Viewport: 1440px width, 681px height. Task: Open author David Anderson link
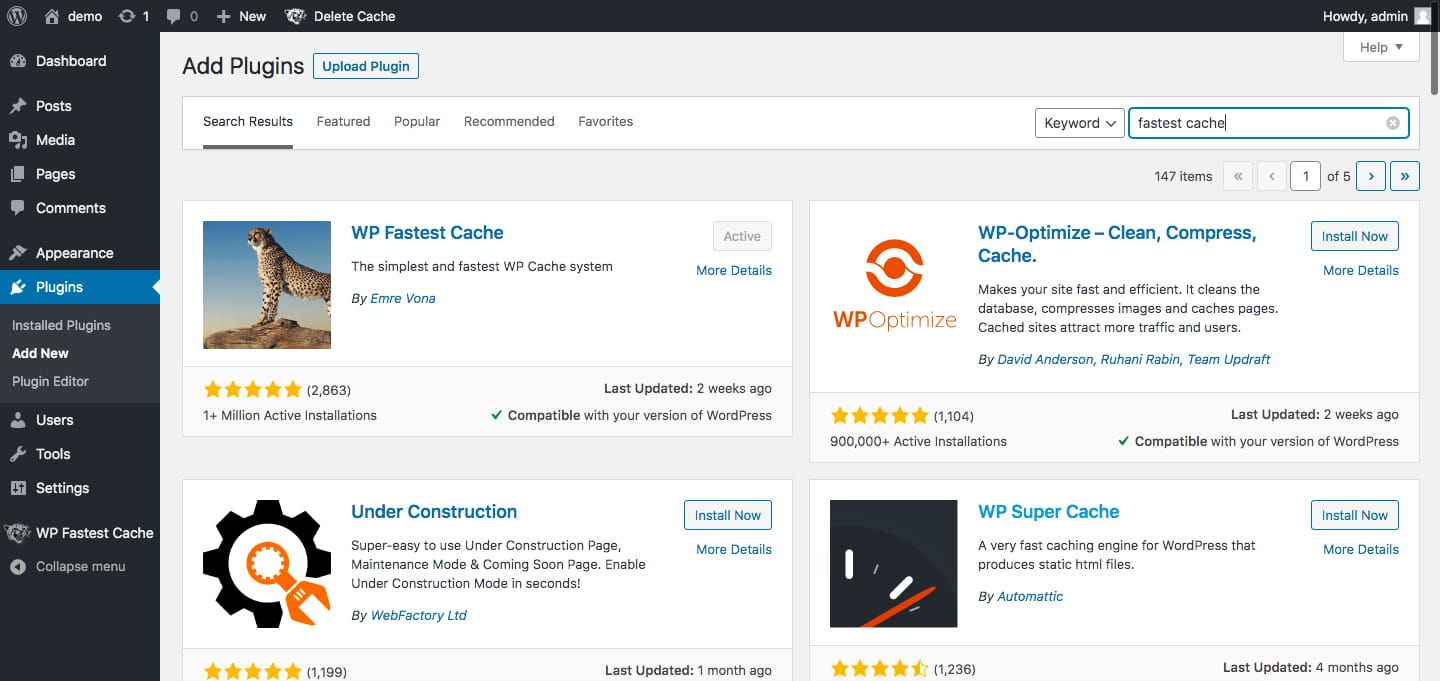tap(1045, 359)
